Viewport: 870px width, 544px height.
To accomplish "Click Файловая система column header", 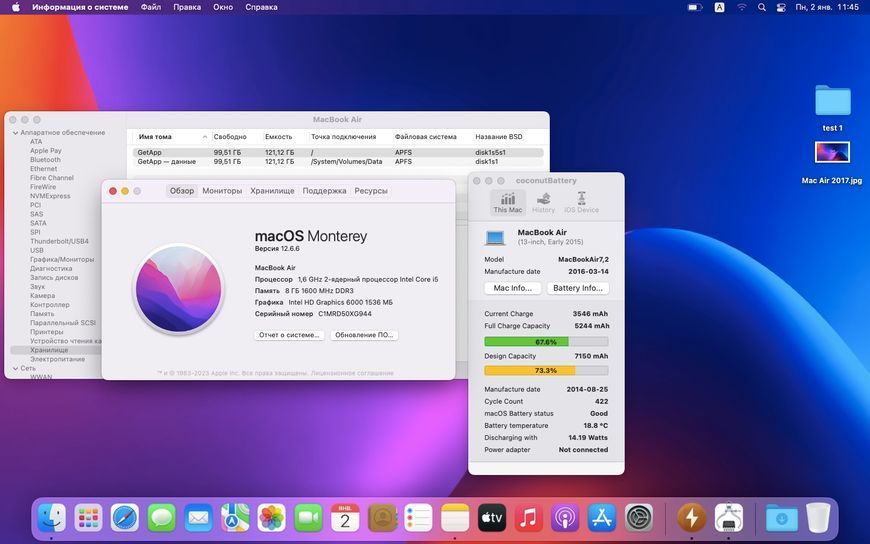I will click(x=426, y=137).
